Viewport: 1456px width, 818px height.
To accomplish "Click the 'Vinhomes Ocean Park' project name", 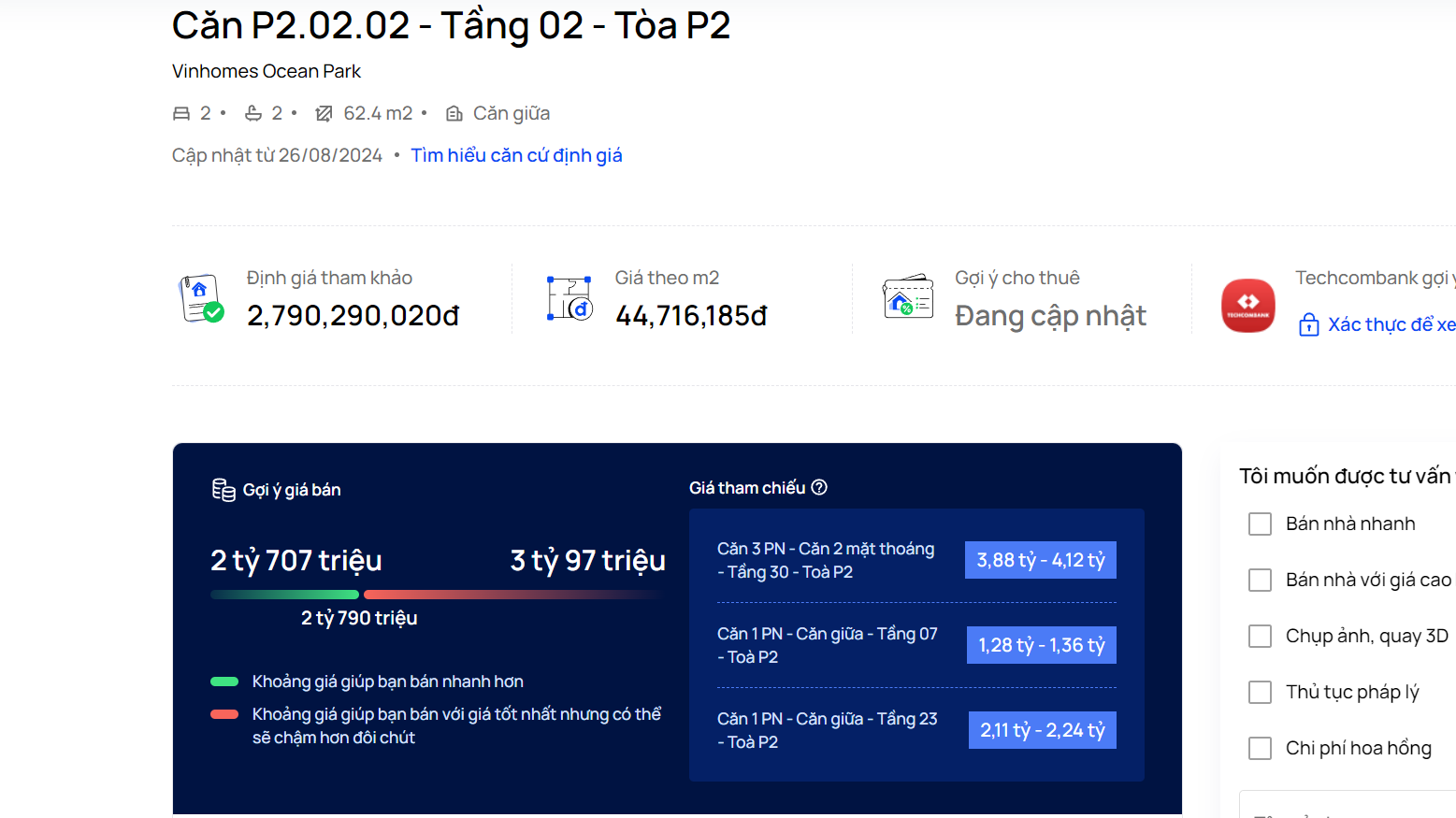I will (x=267, y=71).
